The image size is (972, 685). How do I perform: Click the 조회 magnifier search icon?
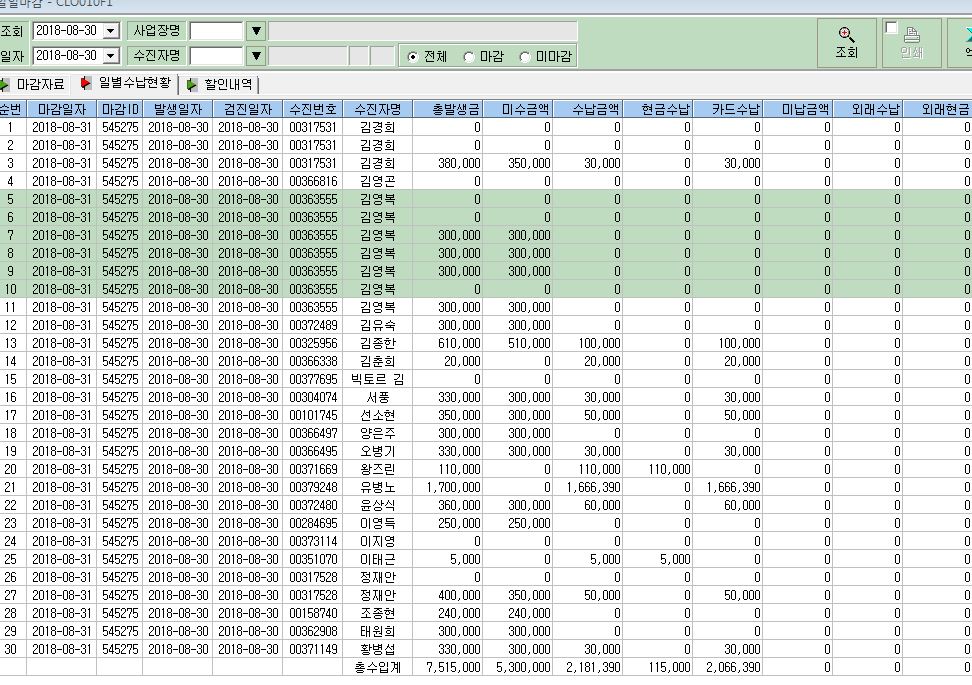coord(846,35)
